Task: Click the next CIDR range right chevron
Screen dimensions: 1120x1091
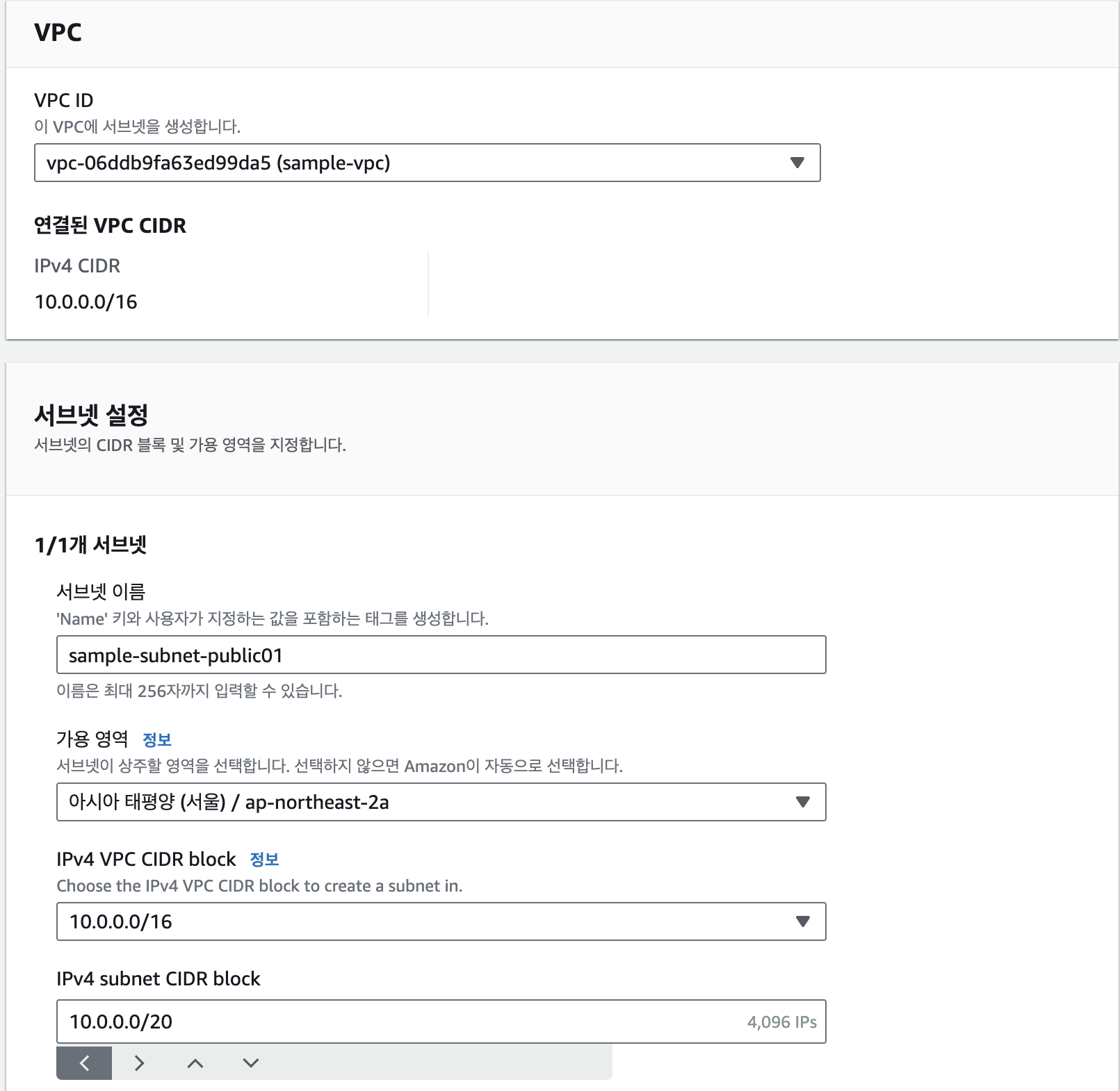Action: click(x=139, y=1063)
